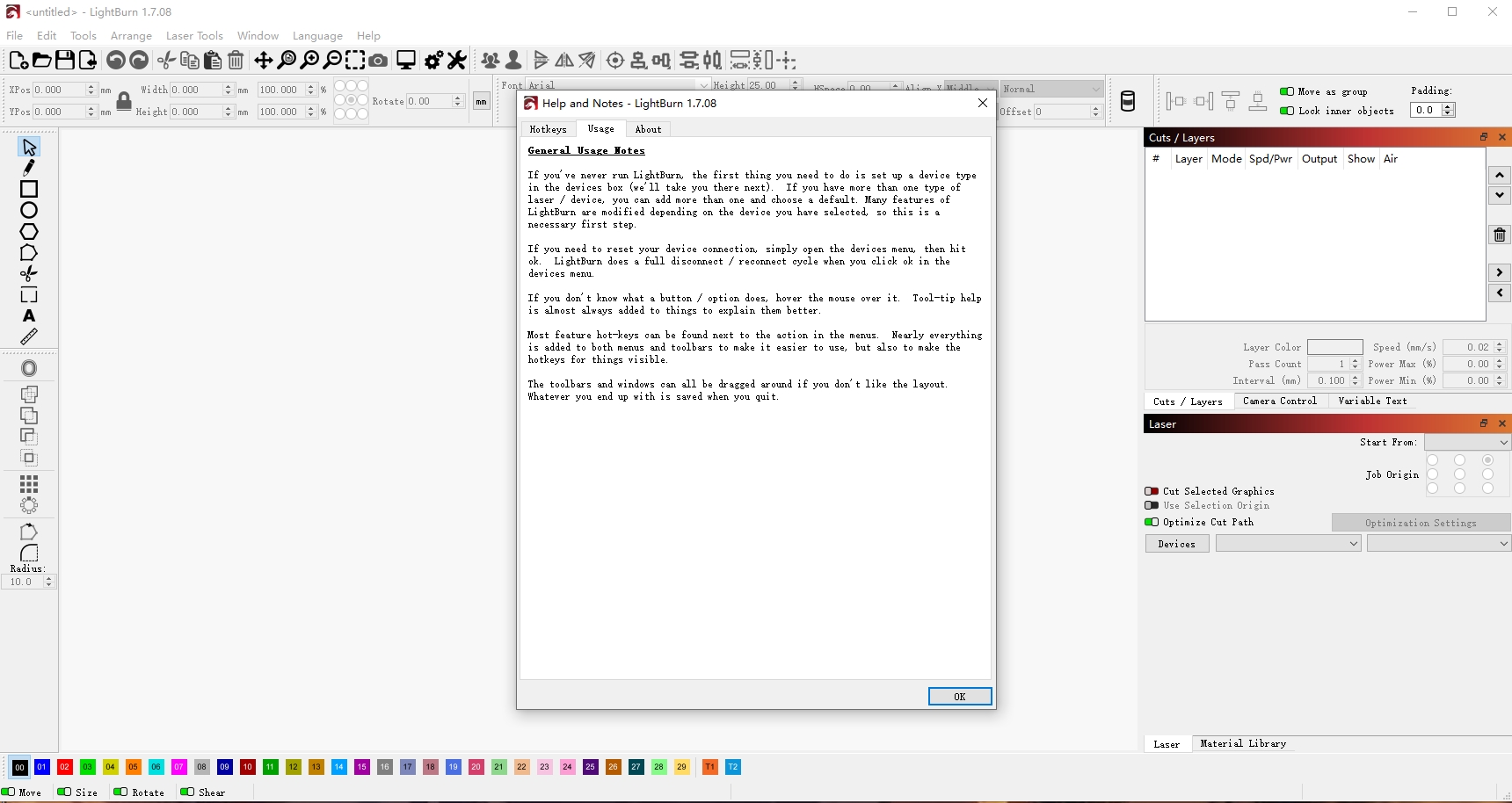Screen dimensions: 1512x803
Task: Click Optimization Settings button
Action: [1421, 523]
